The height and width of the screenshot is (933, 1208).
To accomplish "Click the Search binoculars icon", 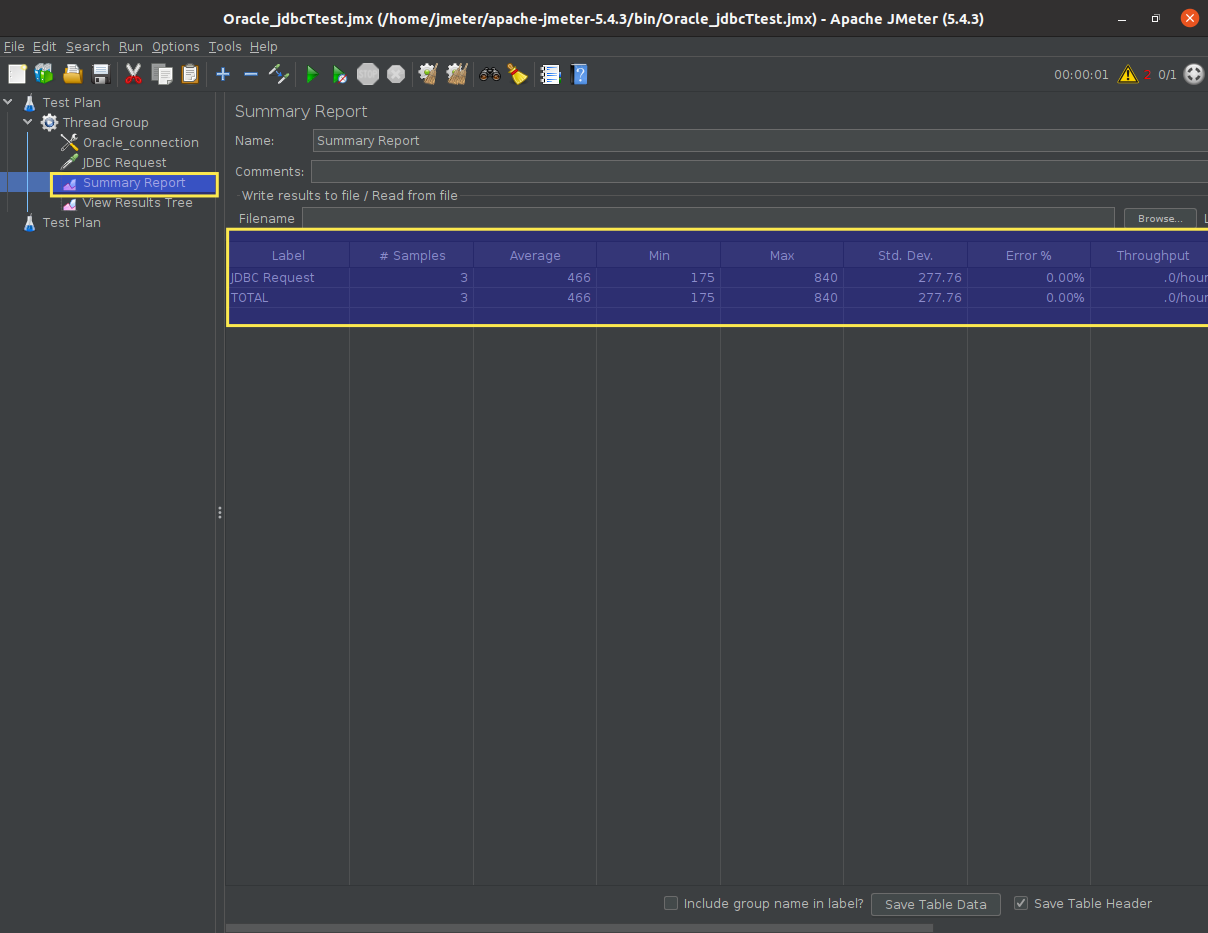I will point(489,74).
